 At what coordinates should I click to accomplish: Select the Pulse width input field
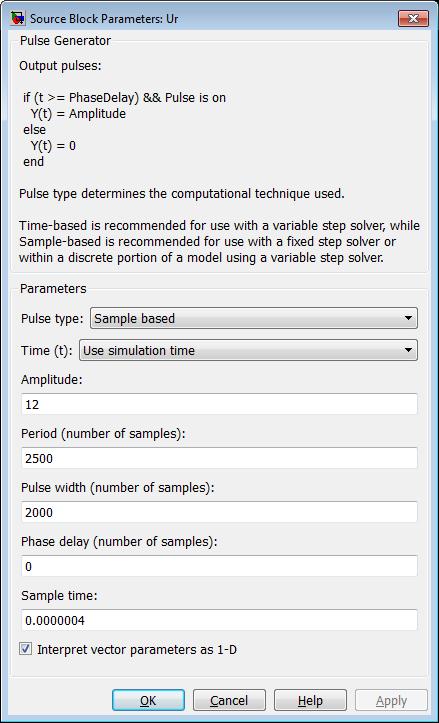[220, 512]
